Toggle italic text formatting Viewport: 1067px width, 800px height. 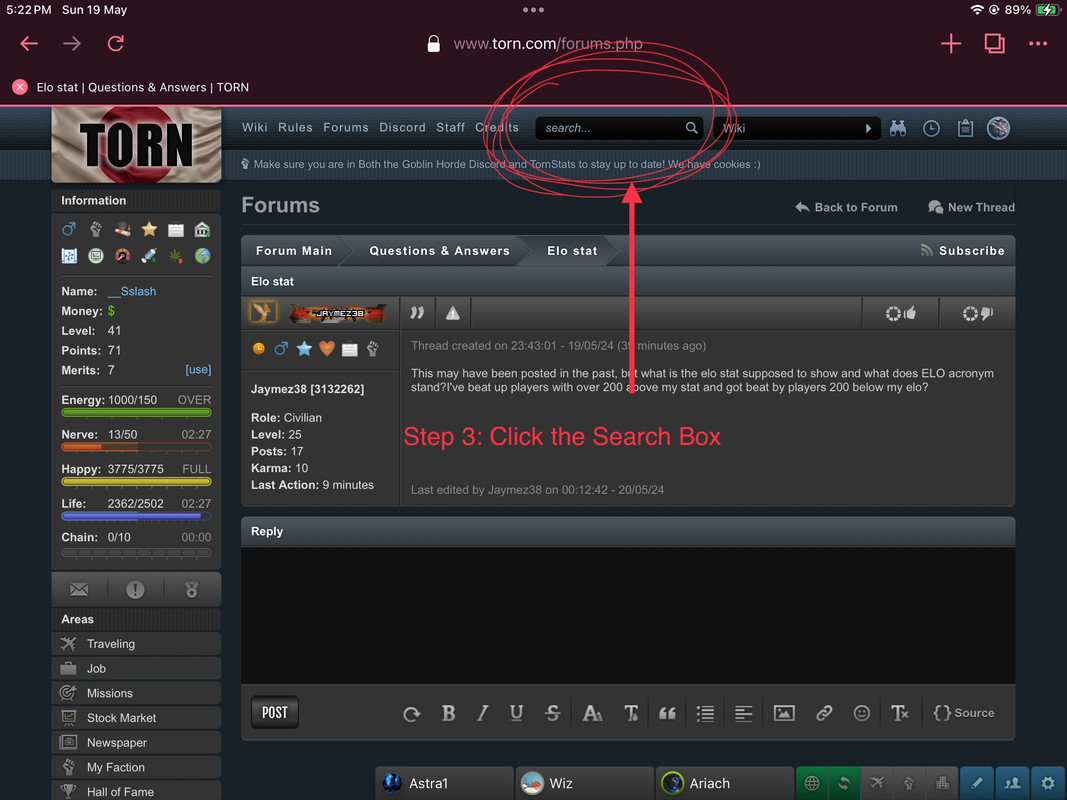point(482,713)
